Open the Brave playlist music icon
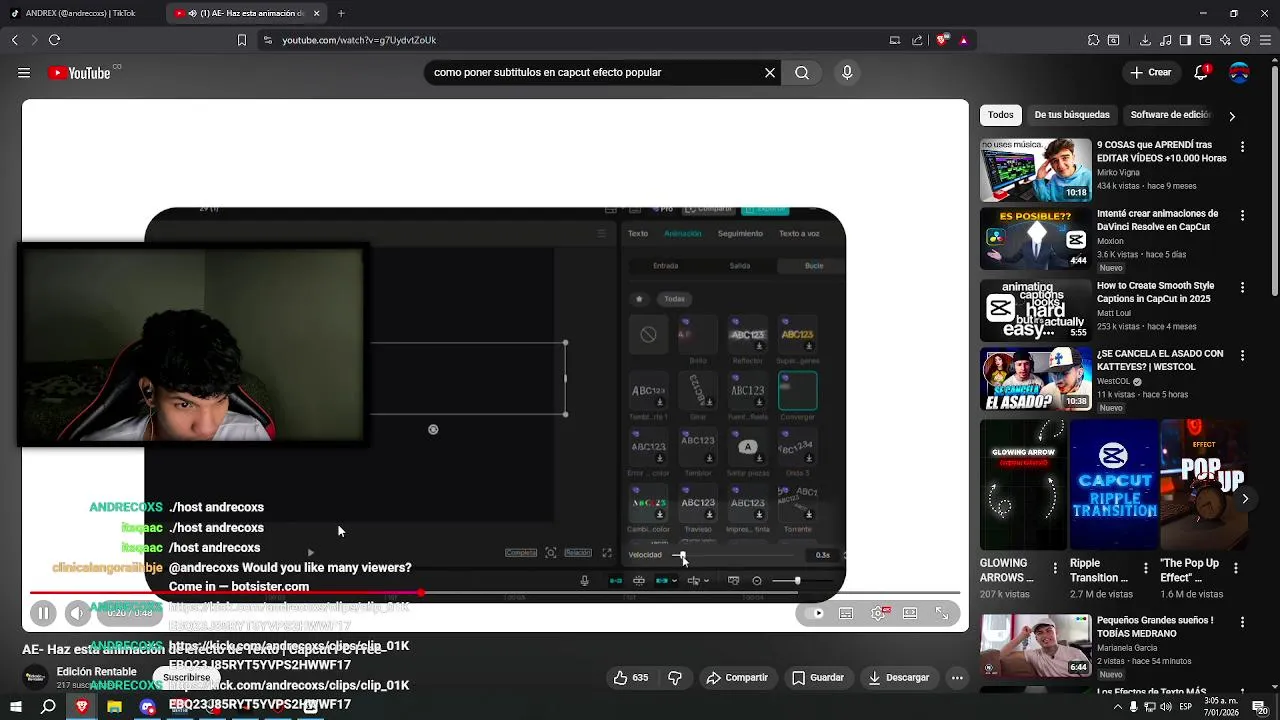The image size is (1280, 720). click(x=1165, y=40)
